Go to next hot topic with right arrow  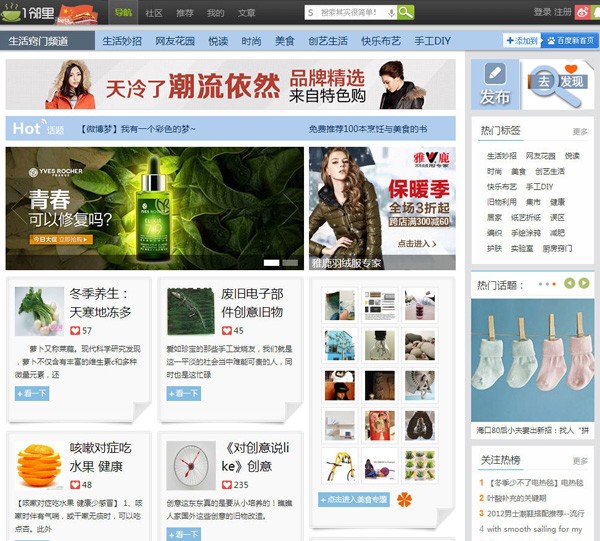[584, 283]
